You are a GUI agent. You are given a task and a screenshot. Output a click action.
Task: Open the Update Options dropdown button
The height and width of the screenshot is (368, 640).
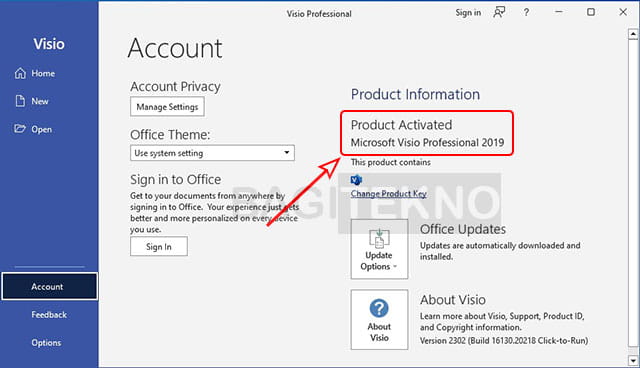(x=379, y=249)
